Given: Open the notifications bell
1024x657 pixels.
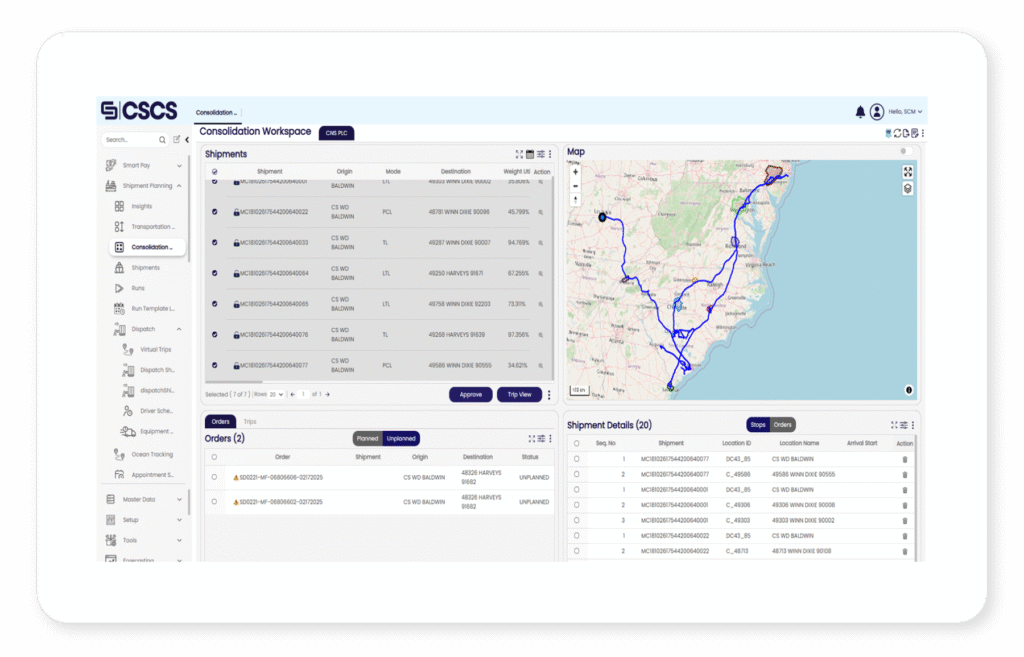Looking at the screenshot, I should pos(860,111).
